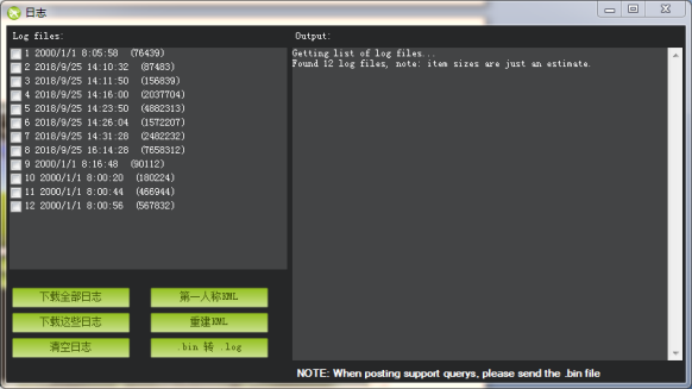Enable checkbox for log 8 at 16:14:28
692x389 pixels.
tap(16, 151)
